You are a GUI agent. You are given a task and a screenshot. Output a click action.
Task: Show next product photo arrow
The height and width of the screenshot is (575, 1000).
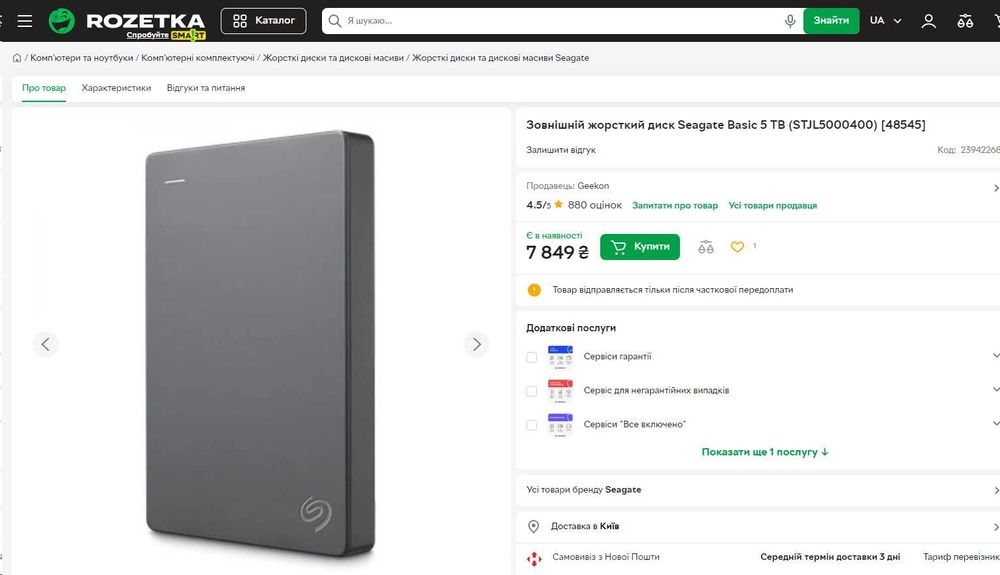point(476,344)
